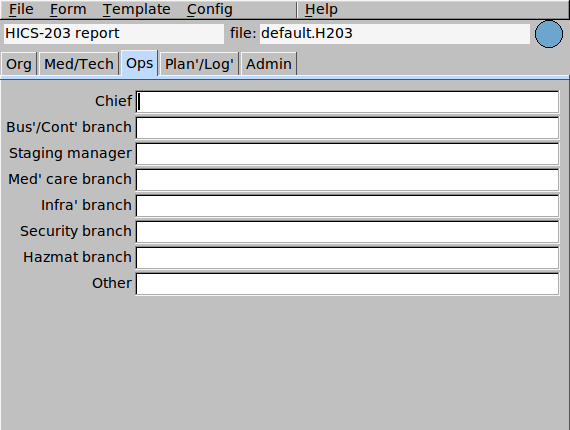Select the Med' care branch field

tap(347, 180)
